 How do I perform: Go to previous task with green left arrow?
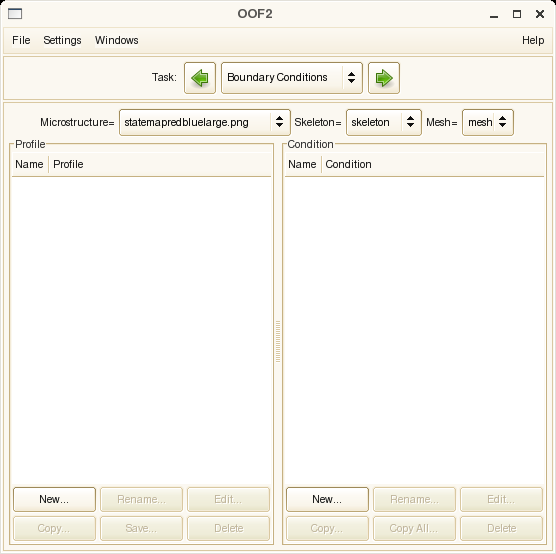pyautogui.click(x=200, y=78)
